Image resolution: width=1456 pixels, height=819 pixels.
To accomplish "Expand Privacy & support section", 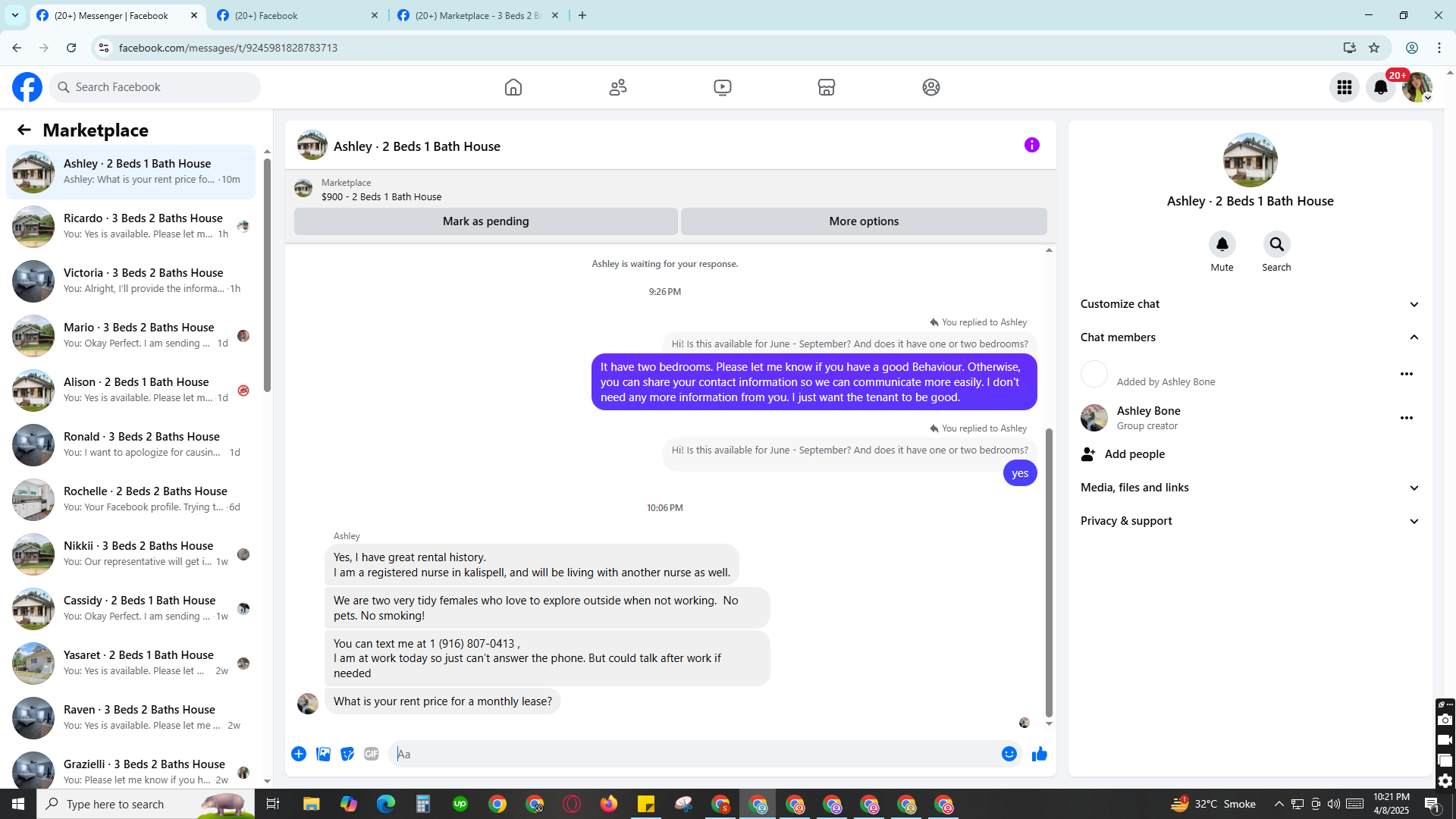I will (x=1414, y=521).
